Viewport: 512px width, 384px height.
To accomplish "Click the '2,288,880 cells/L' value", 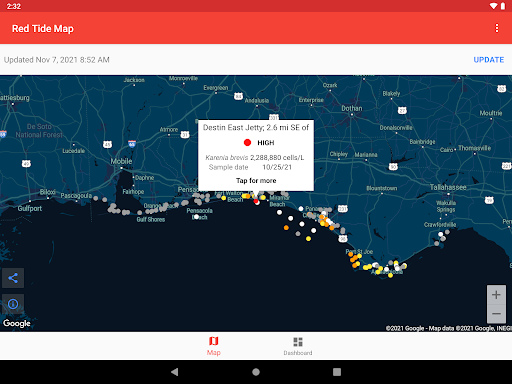I will 277,157.
